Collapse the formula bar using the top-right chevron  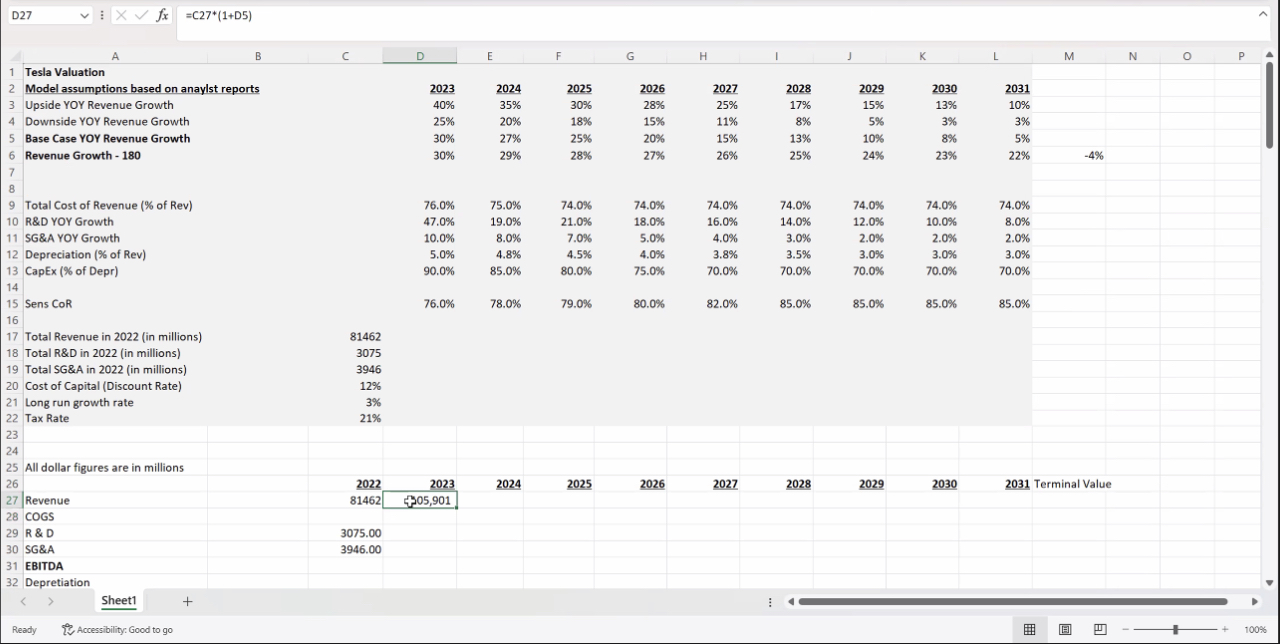coord(1262,15)
